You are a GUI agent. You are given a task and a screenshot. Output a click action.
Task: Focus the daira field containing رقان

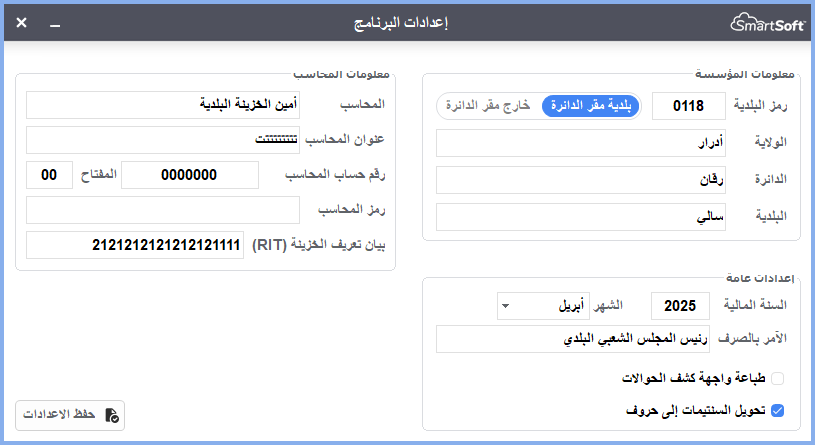tap(580, 180)
